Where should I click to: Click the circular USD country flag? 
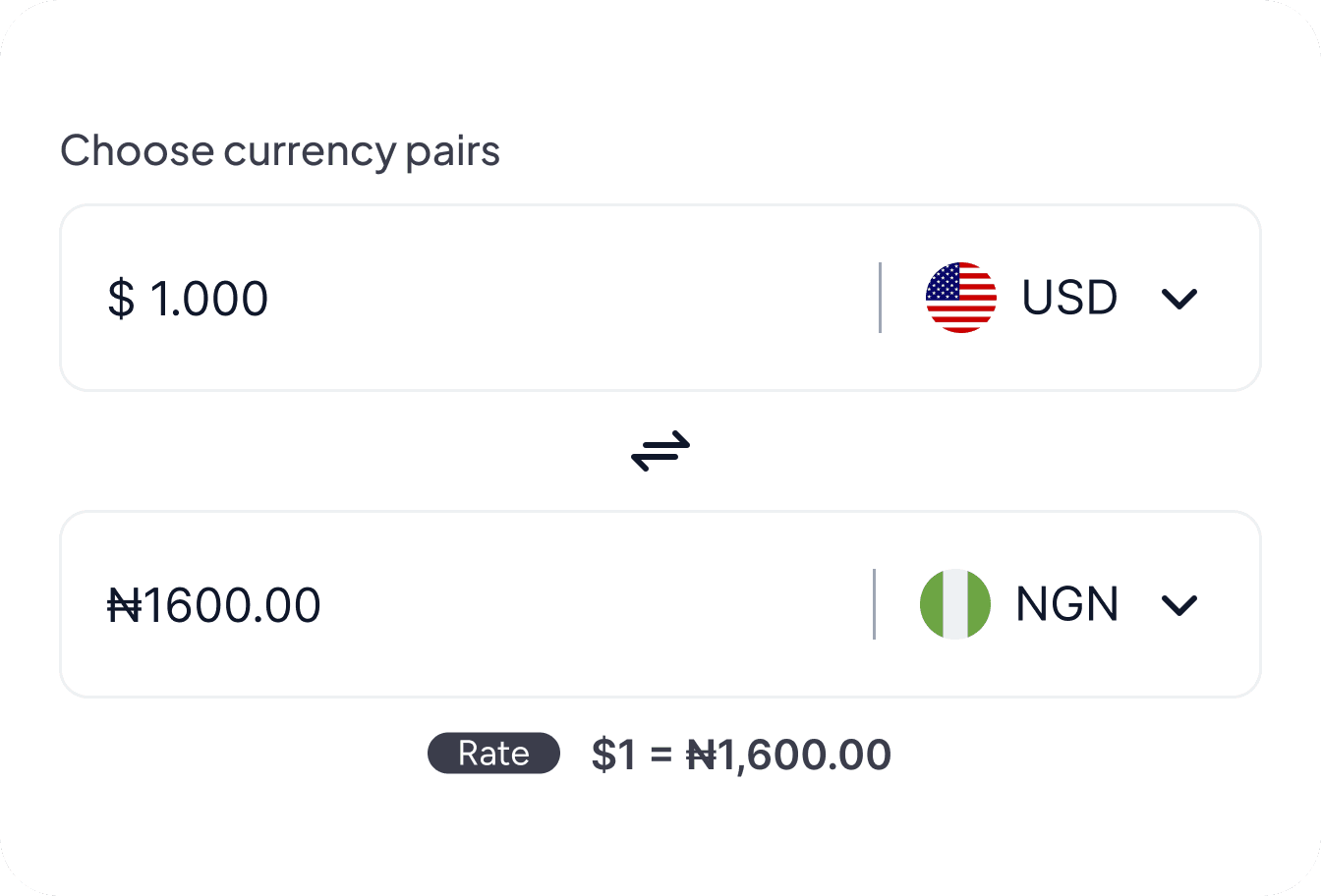coord(961,298)
